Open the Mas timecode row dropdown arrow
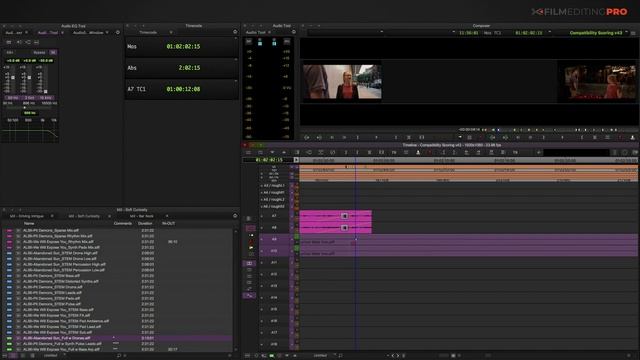The width and height of the screenshot is (640, 360). [x=236, y=38]
